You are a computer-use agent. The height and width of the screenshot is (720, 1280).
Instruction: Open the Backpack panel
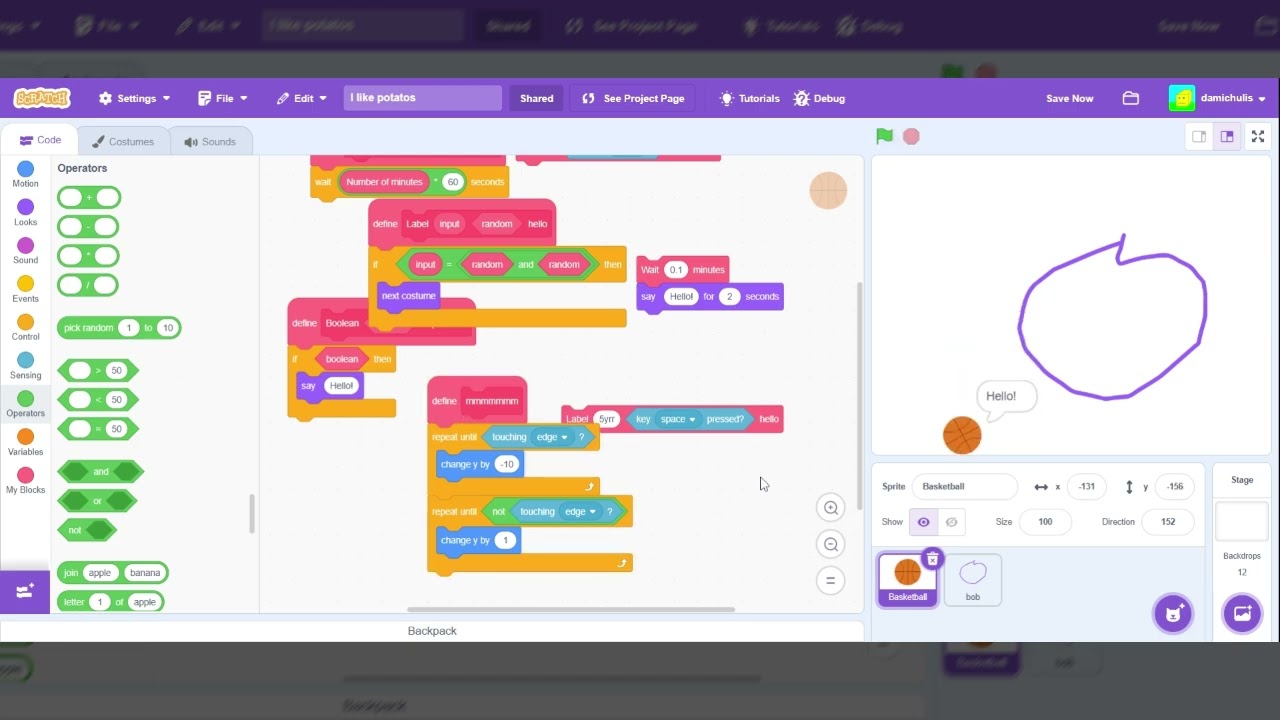(x=432, y=631)
